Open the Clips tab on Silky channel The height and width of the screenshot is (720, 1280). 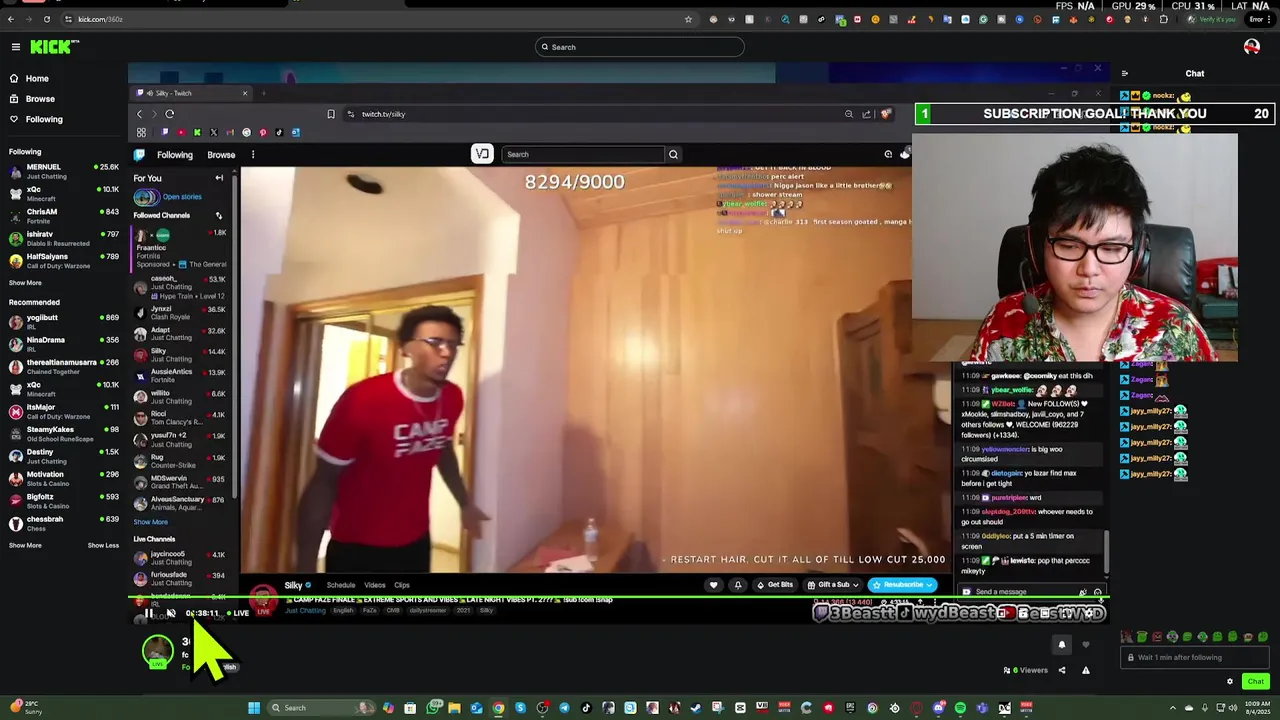coord(402,585)
